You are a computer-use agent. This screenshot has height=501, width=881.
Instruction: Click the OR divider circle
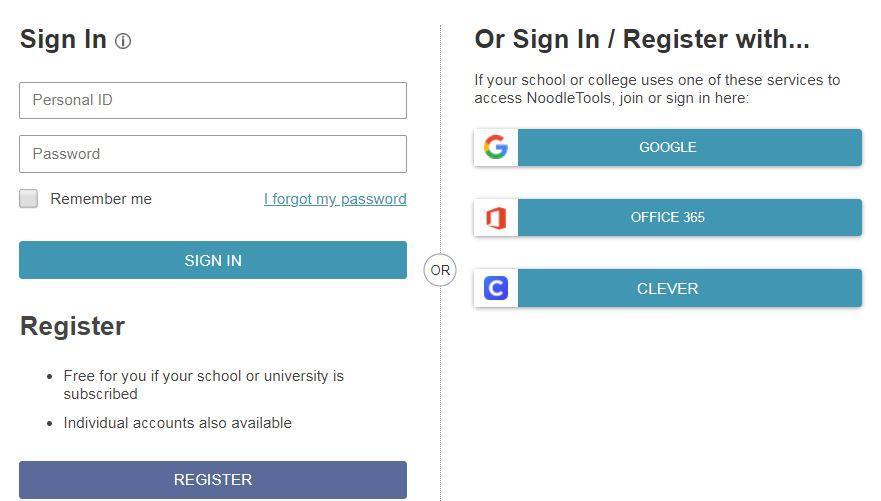[x=440, y=270]
